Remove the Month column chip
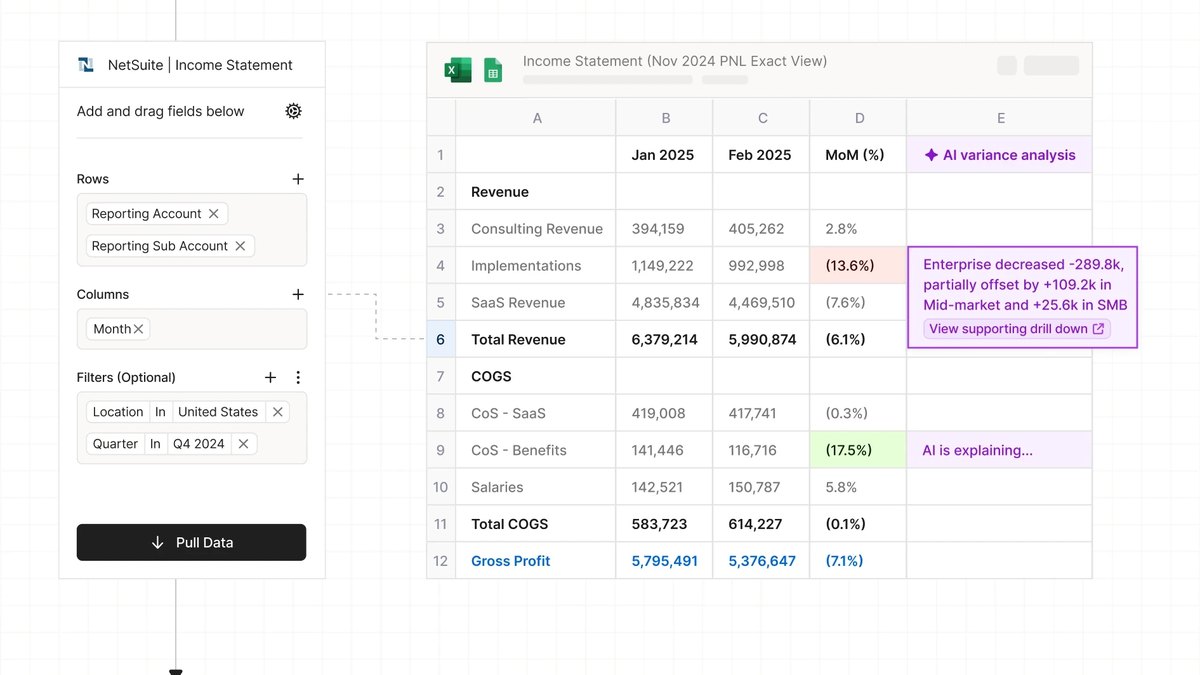1200x675 pixels. (139, 329)
